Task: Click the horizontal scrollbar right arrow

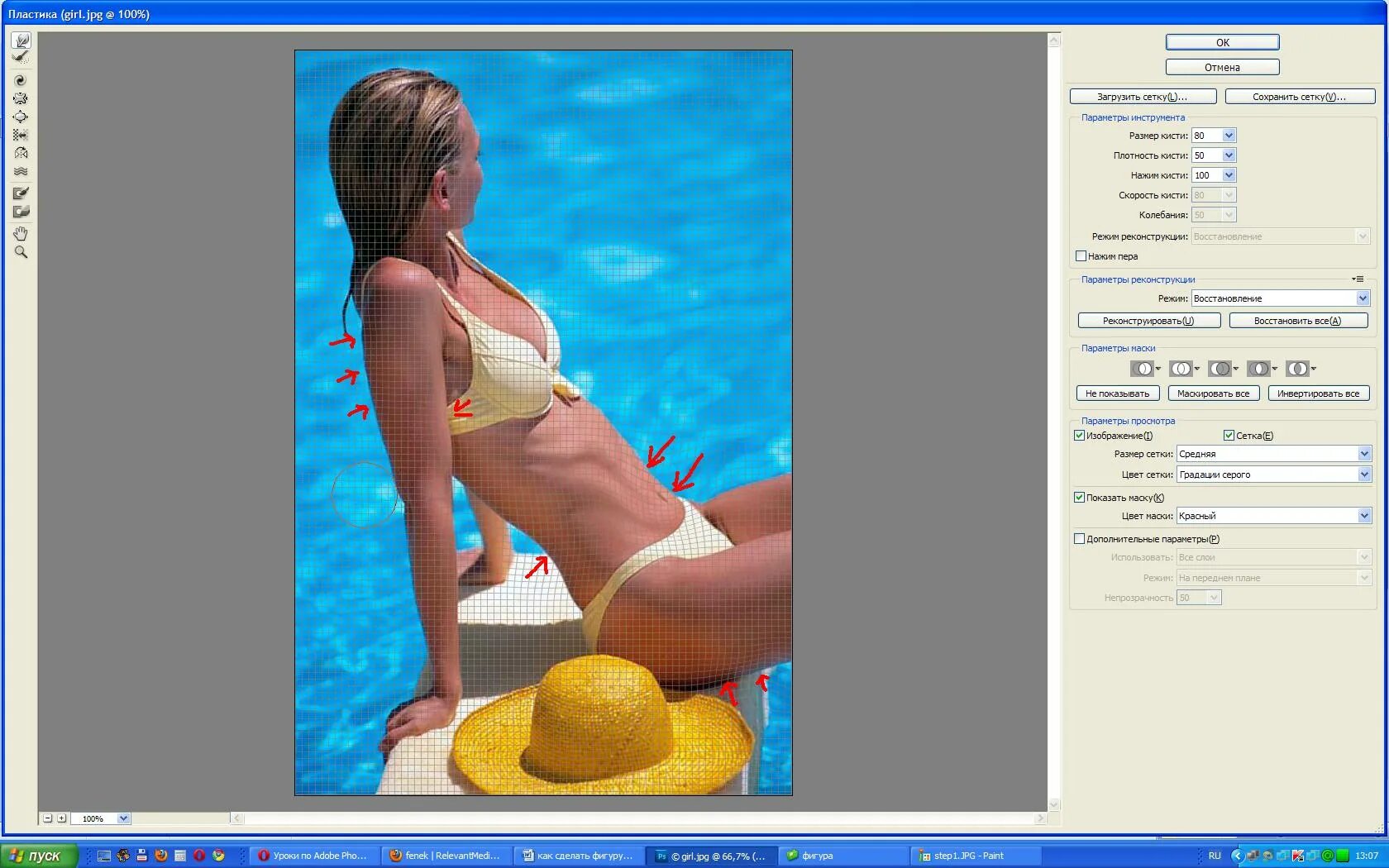Action: click(1040, 818)
